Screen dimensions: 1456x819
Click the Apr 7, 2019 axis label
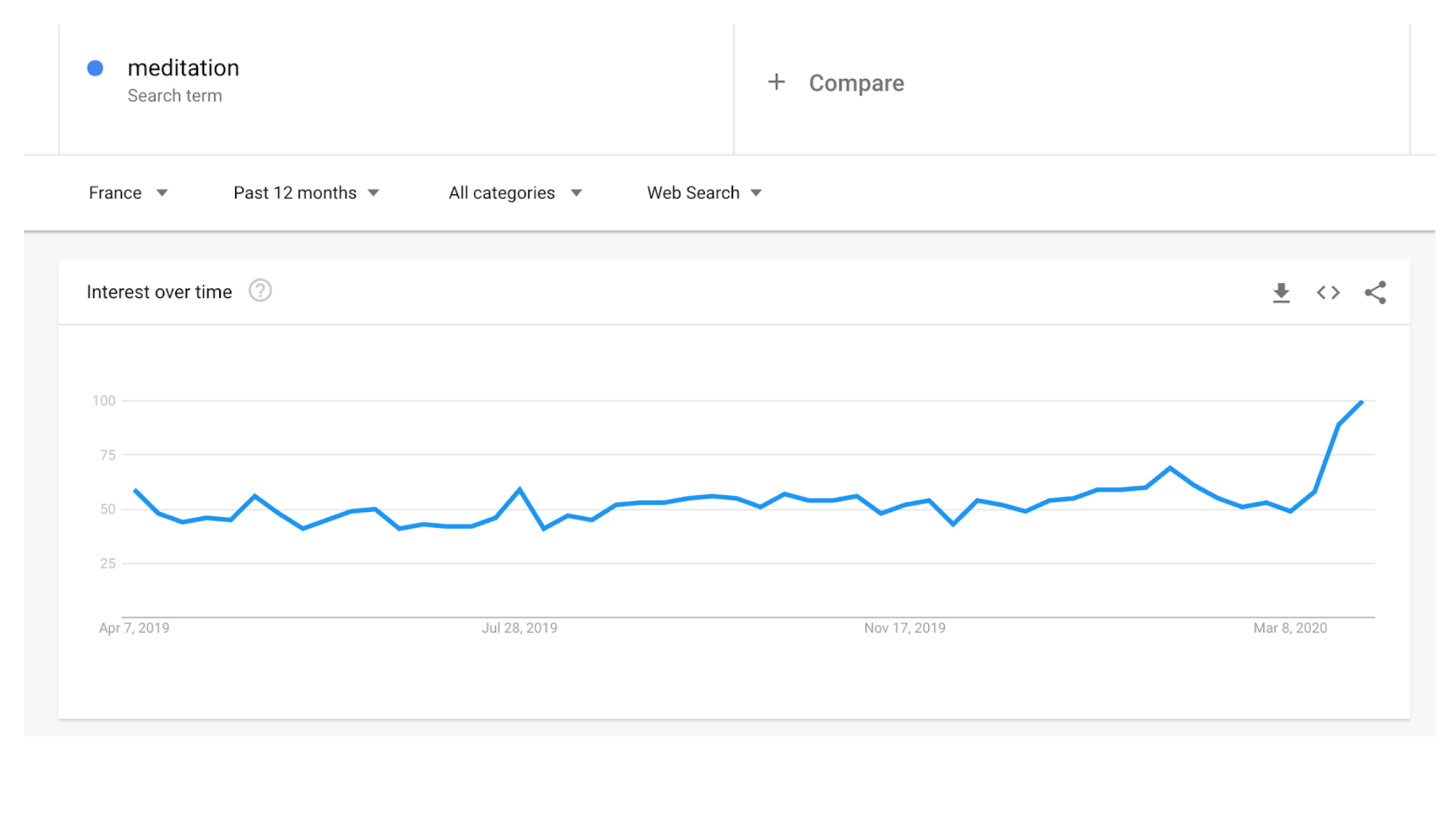click(134, 628)
